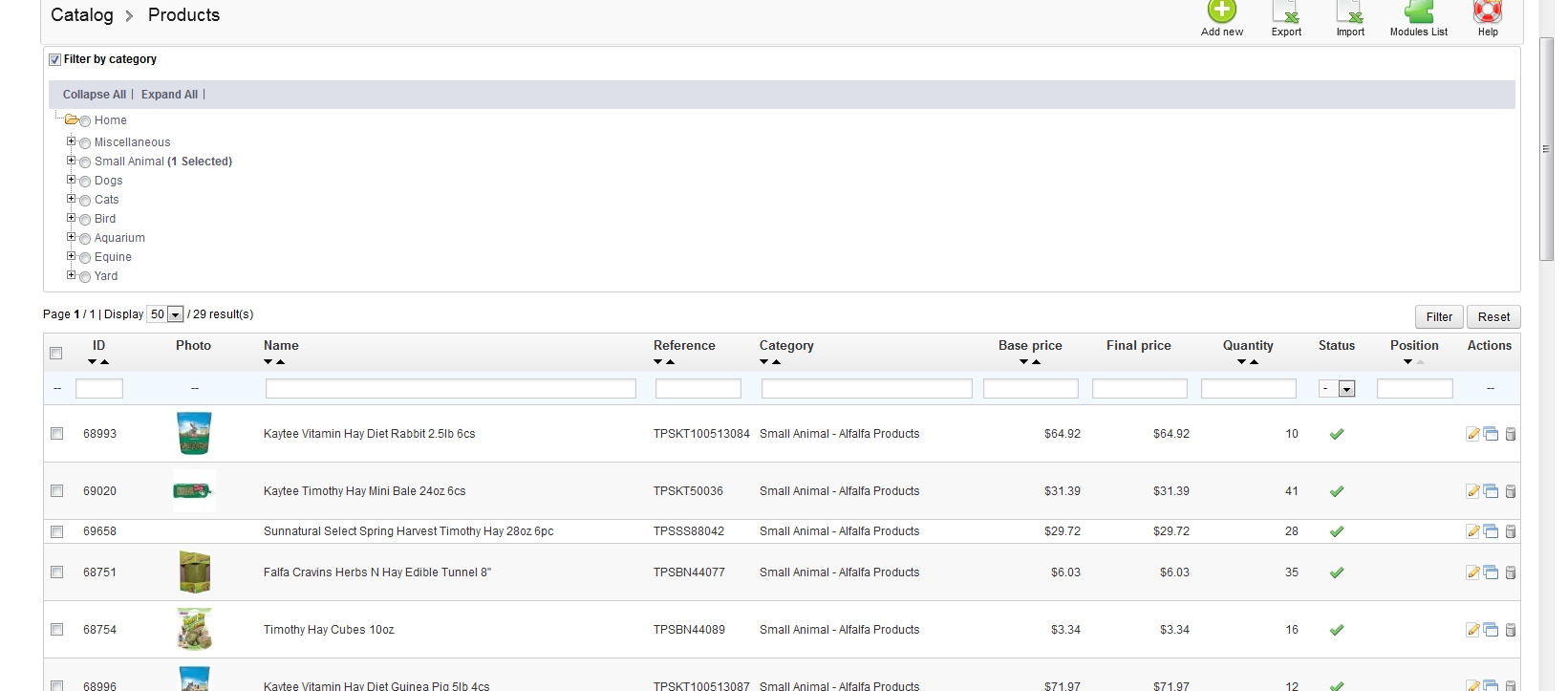Toggle enabled status checkmark for product 68754
The width and height of the screenshot is (1568, 691).
[1337, 630]
